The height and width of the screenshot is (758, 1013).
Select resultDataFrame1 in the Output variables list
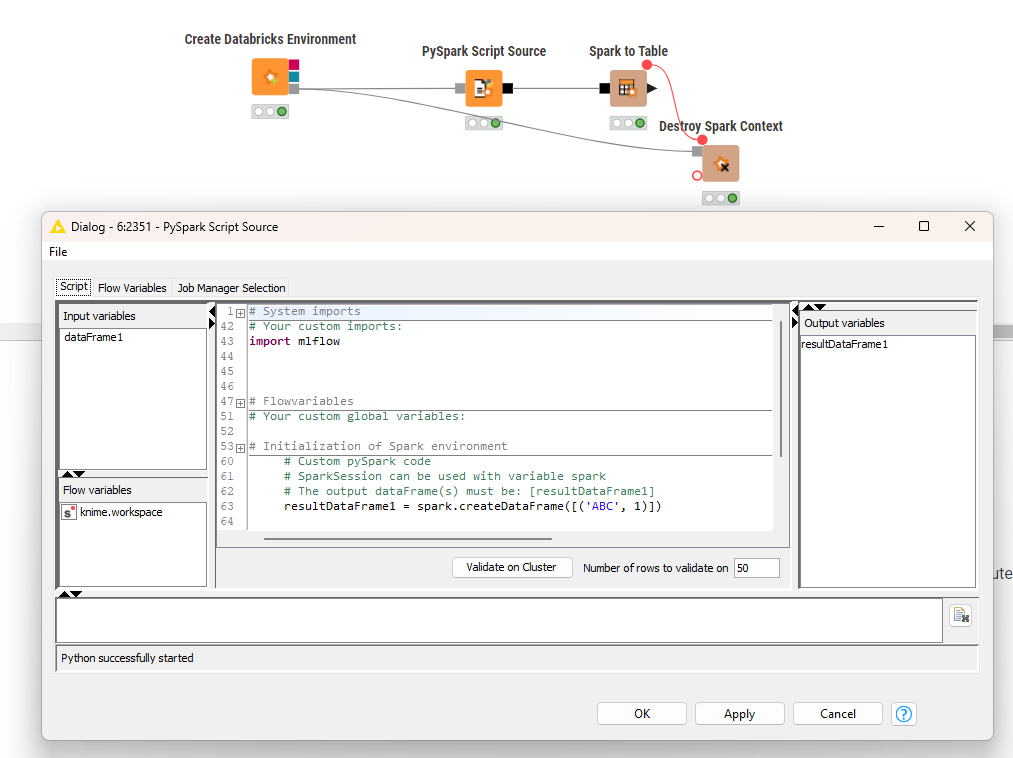coord(844,344)
